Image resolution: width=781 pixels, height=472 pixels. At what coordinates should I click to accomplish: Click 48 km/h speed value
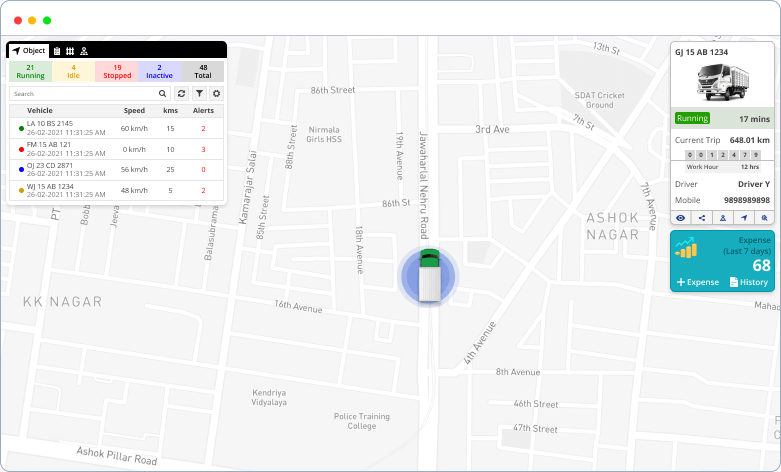pos(134,191)
